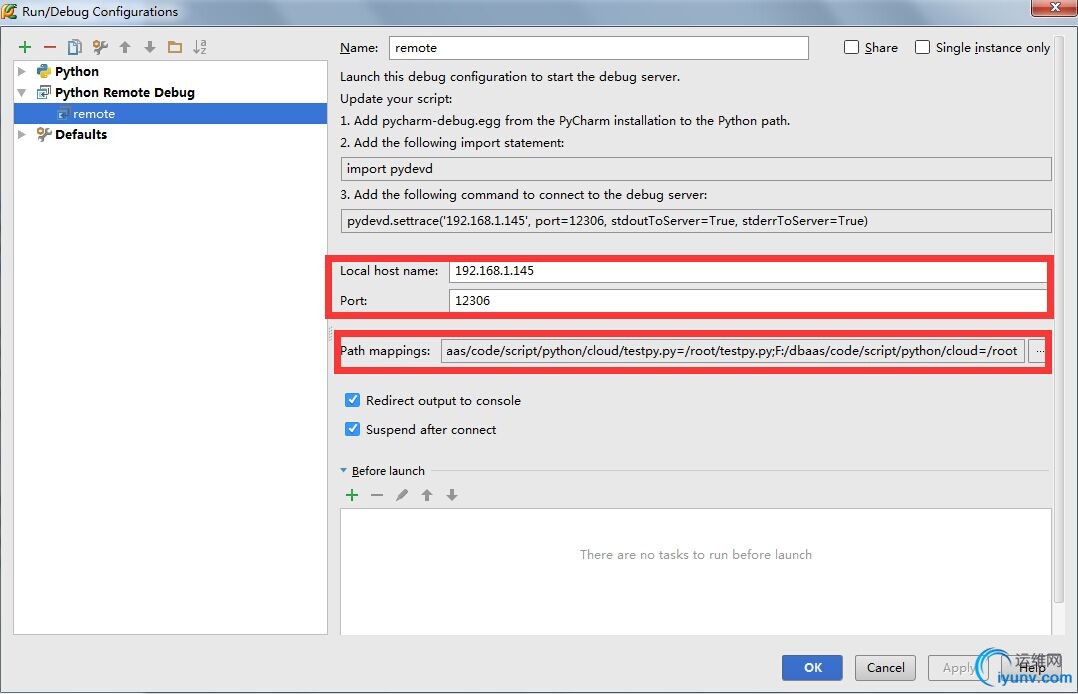Select the Defaults tree item label

(81, 134)
